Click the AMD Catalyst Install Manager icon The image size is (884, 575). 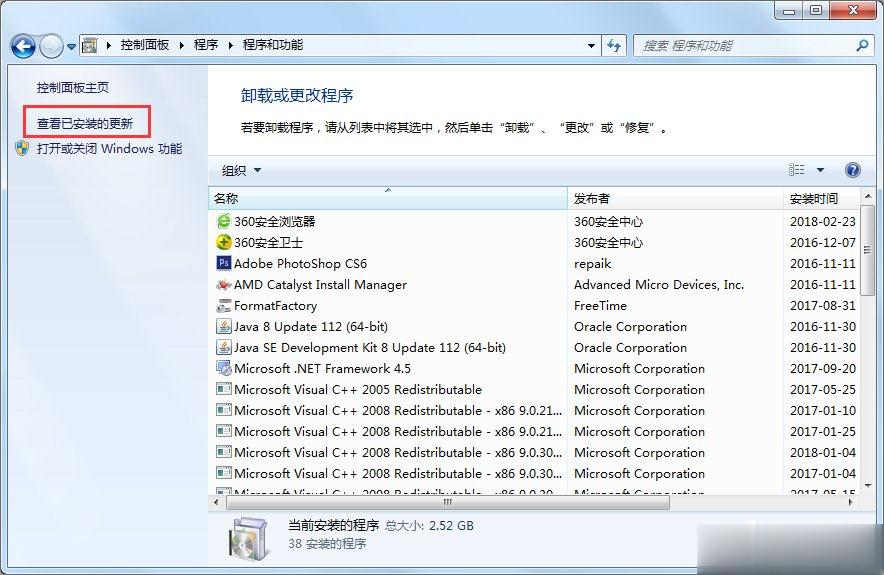[x=224, y=284]
